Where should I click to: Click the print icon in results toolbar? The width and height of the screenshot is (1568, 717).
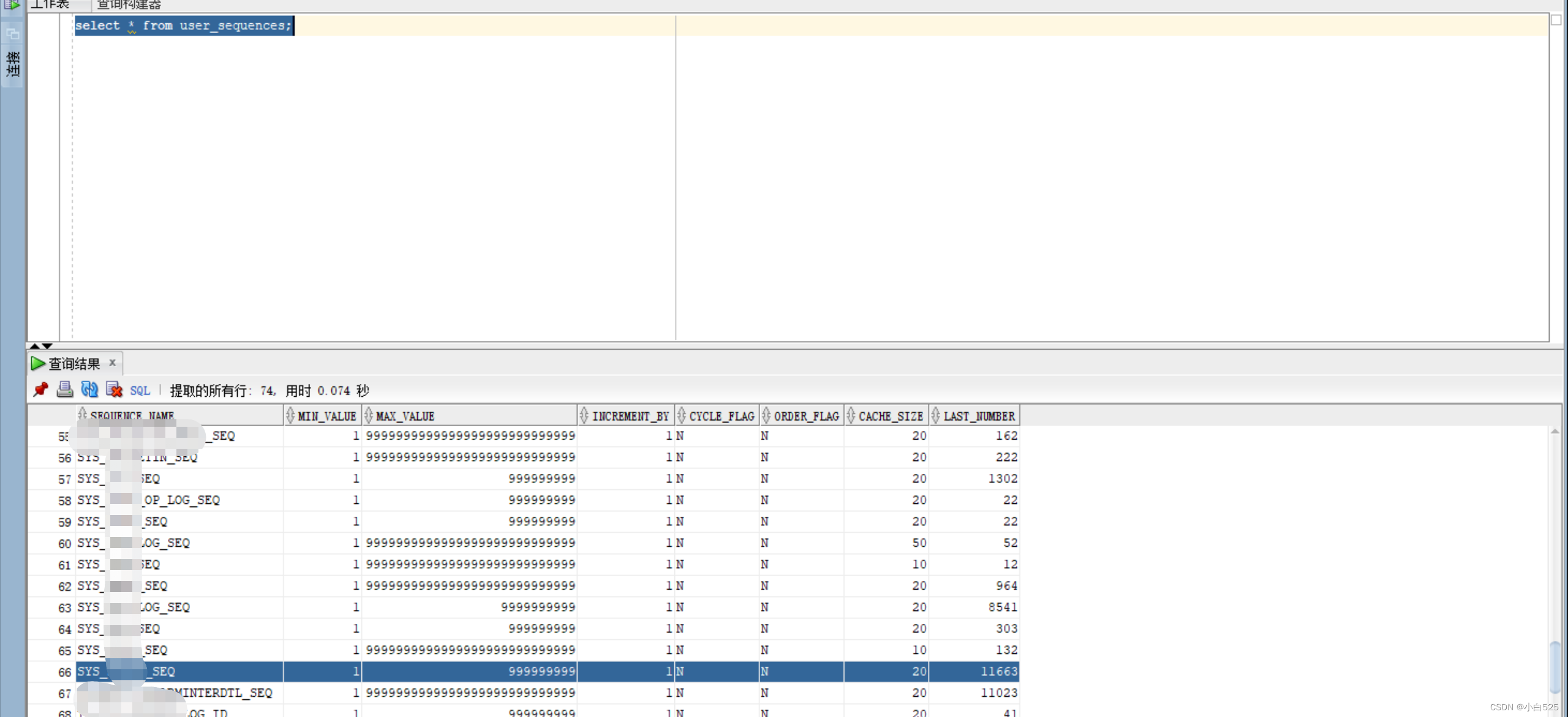64,389
